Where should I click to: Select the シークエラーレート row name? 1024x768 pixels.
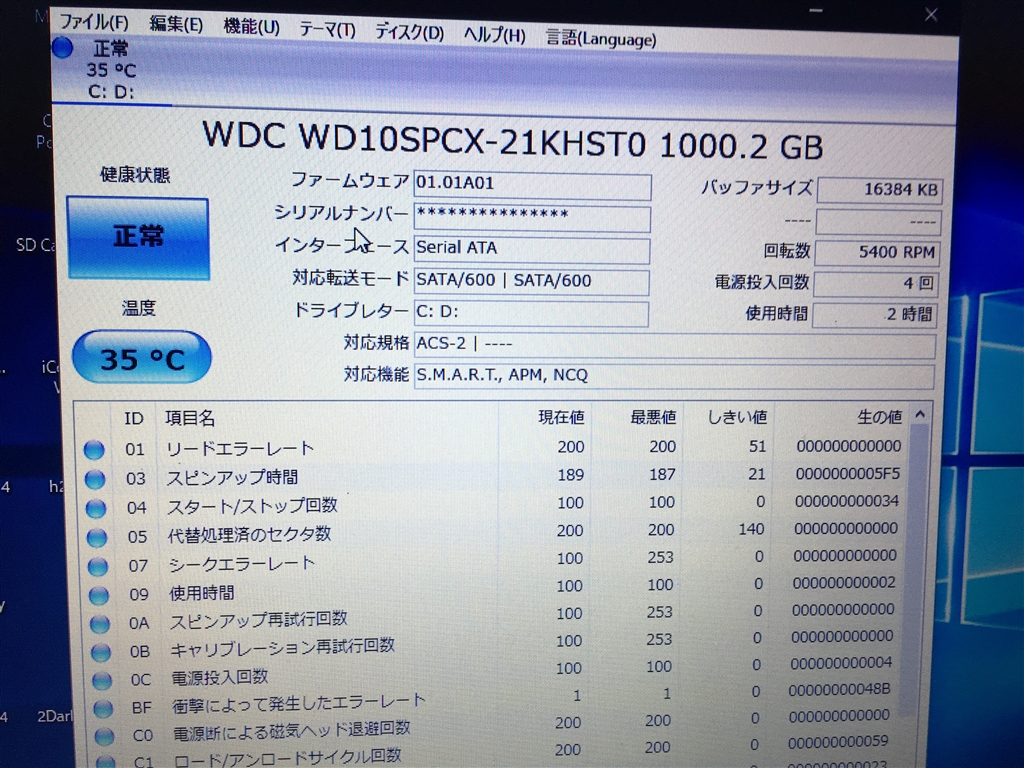242,564
